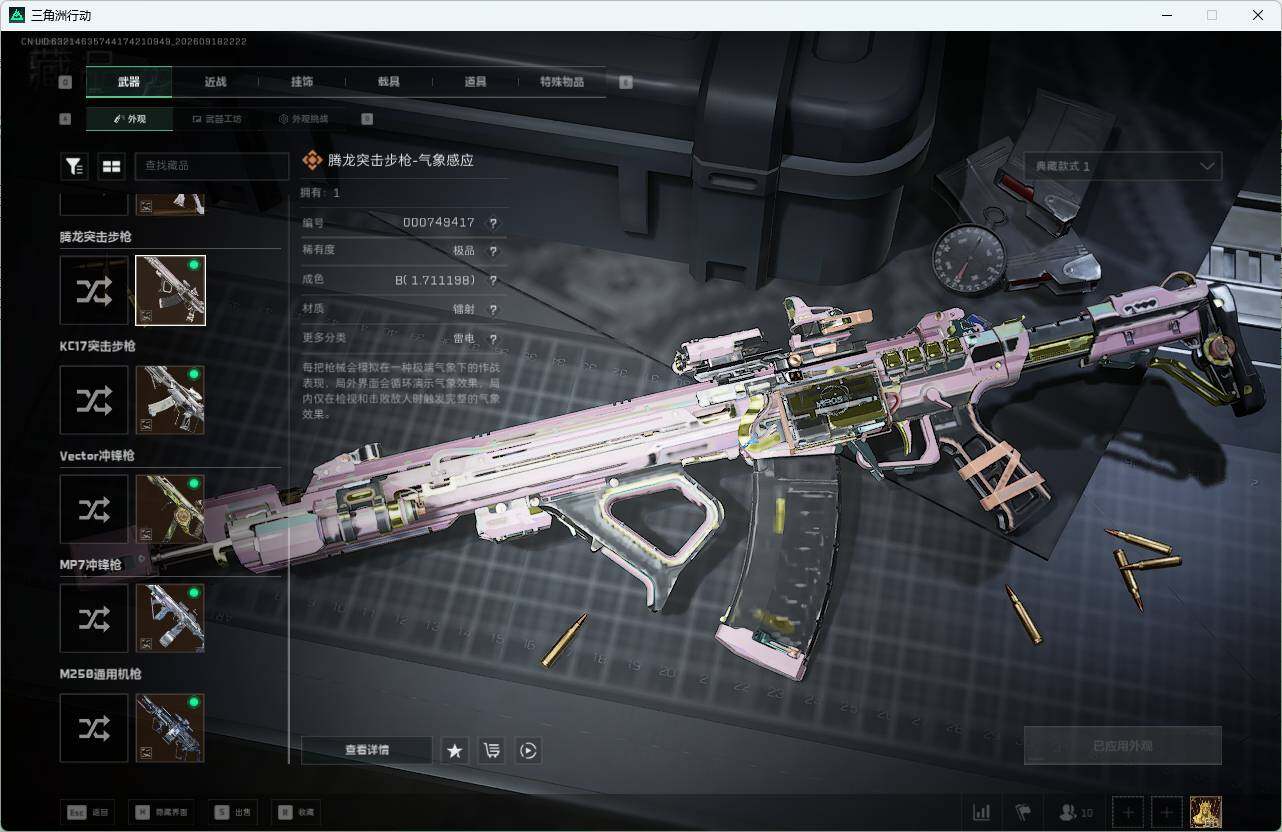Switch to the 道具 tab
The width and height of the screenshot is (1282, 832).
pyautogui.click(x=475, y=82)
